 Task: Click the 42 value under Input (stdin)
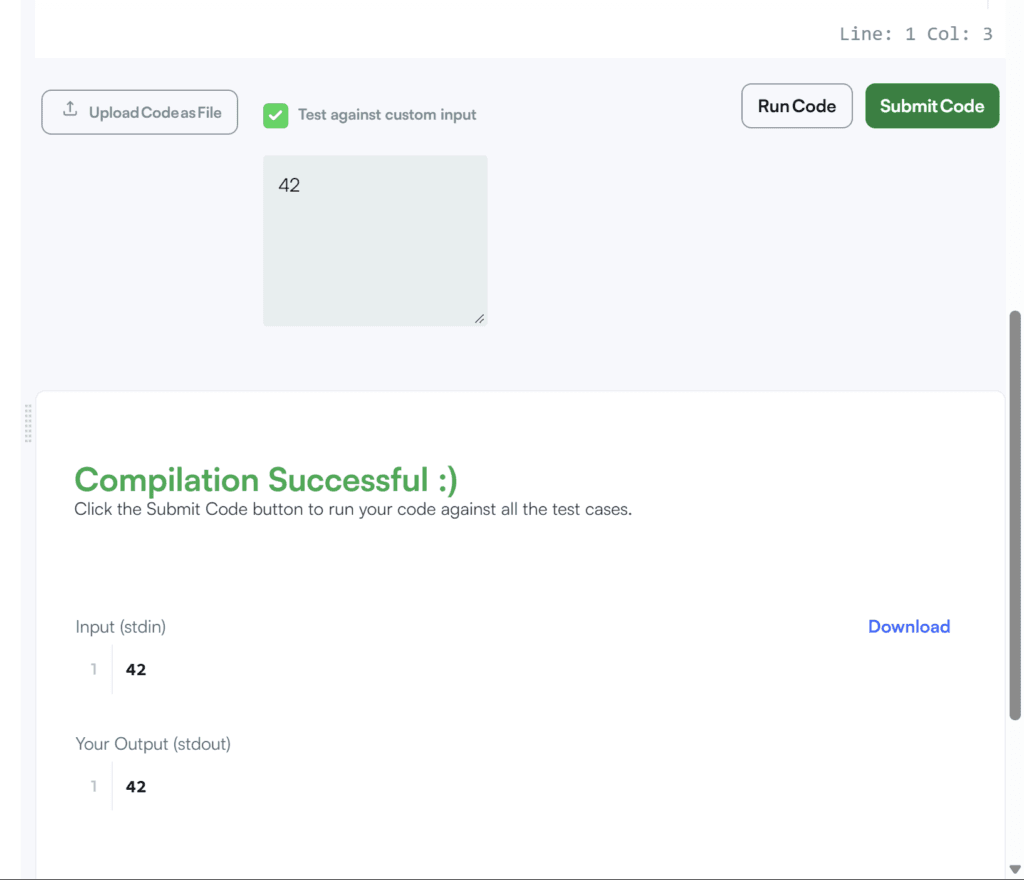[x=136, y=670]
